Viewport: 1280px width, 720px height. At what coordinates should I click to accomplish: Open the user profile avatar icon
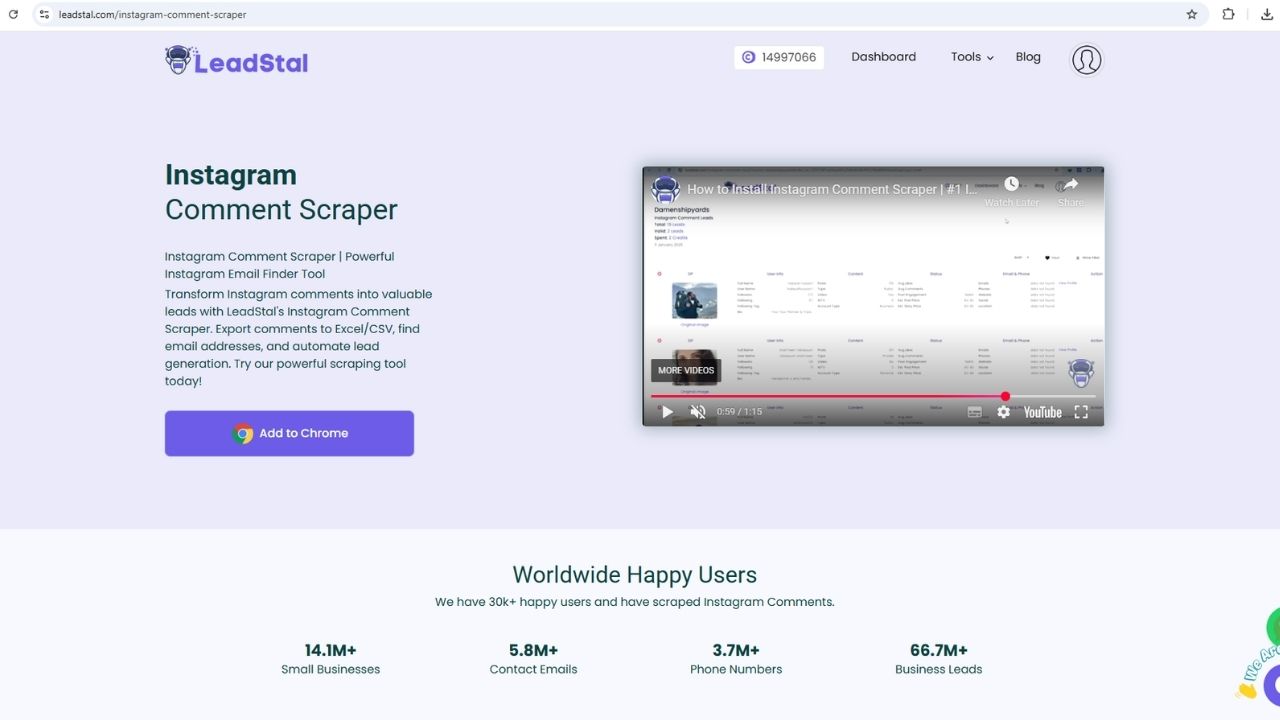click(1086, 60)
